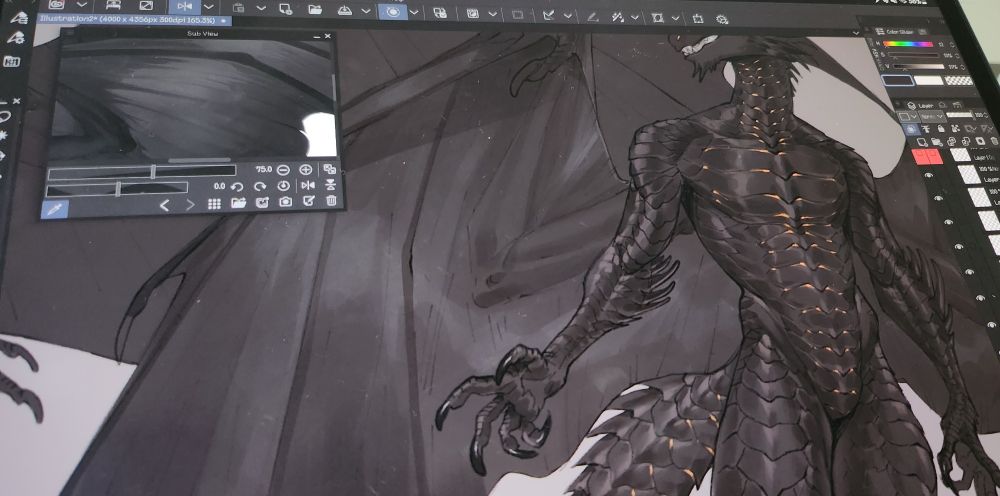The height and width of the screenshot is (496, 1000).
Task: Zoom out in the Sub View panel
Action: [x=283, y=170]
